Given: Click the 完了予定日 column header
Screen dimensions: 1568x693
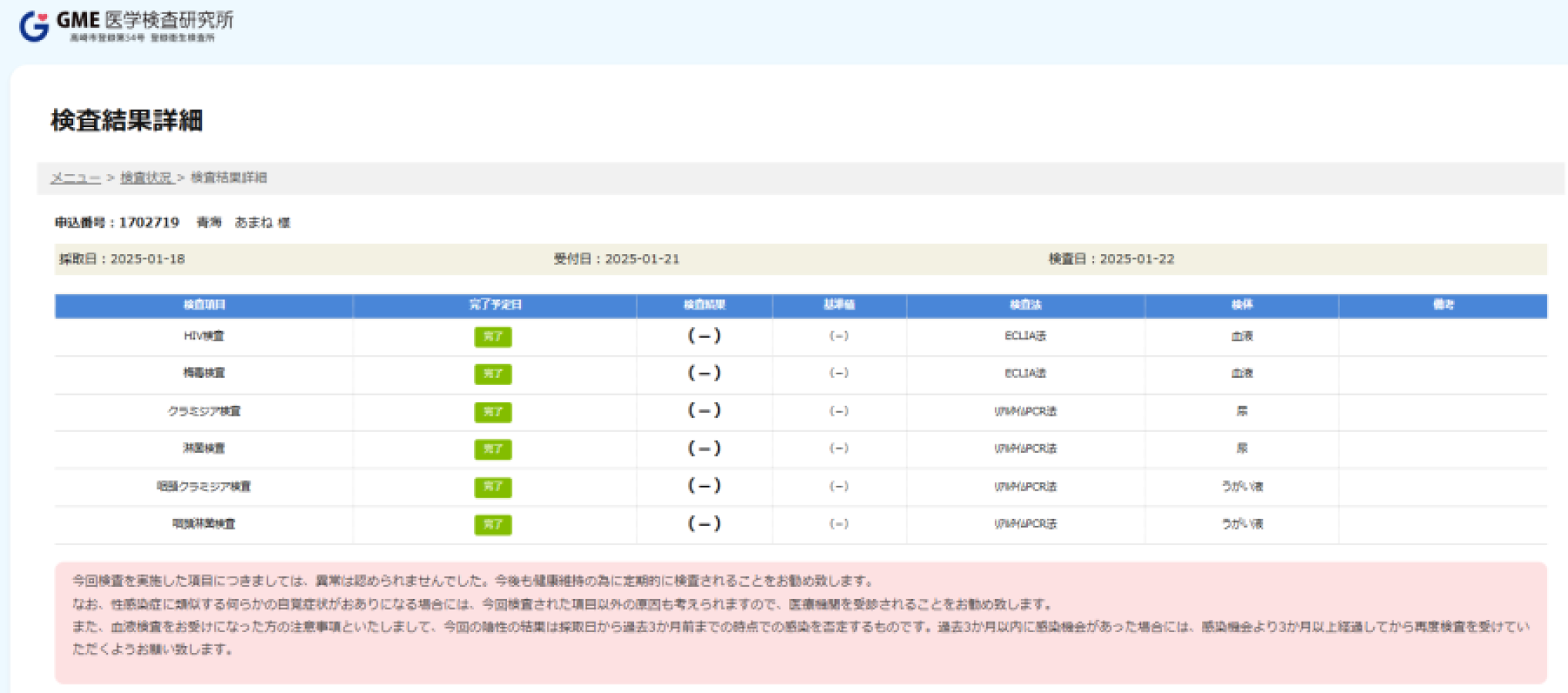Looking at the screenshot, I should click(x=495, y=305).
